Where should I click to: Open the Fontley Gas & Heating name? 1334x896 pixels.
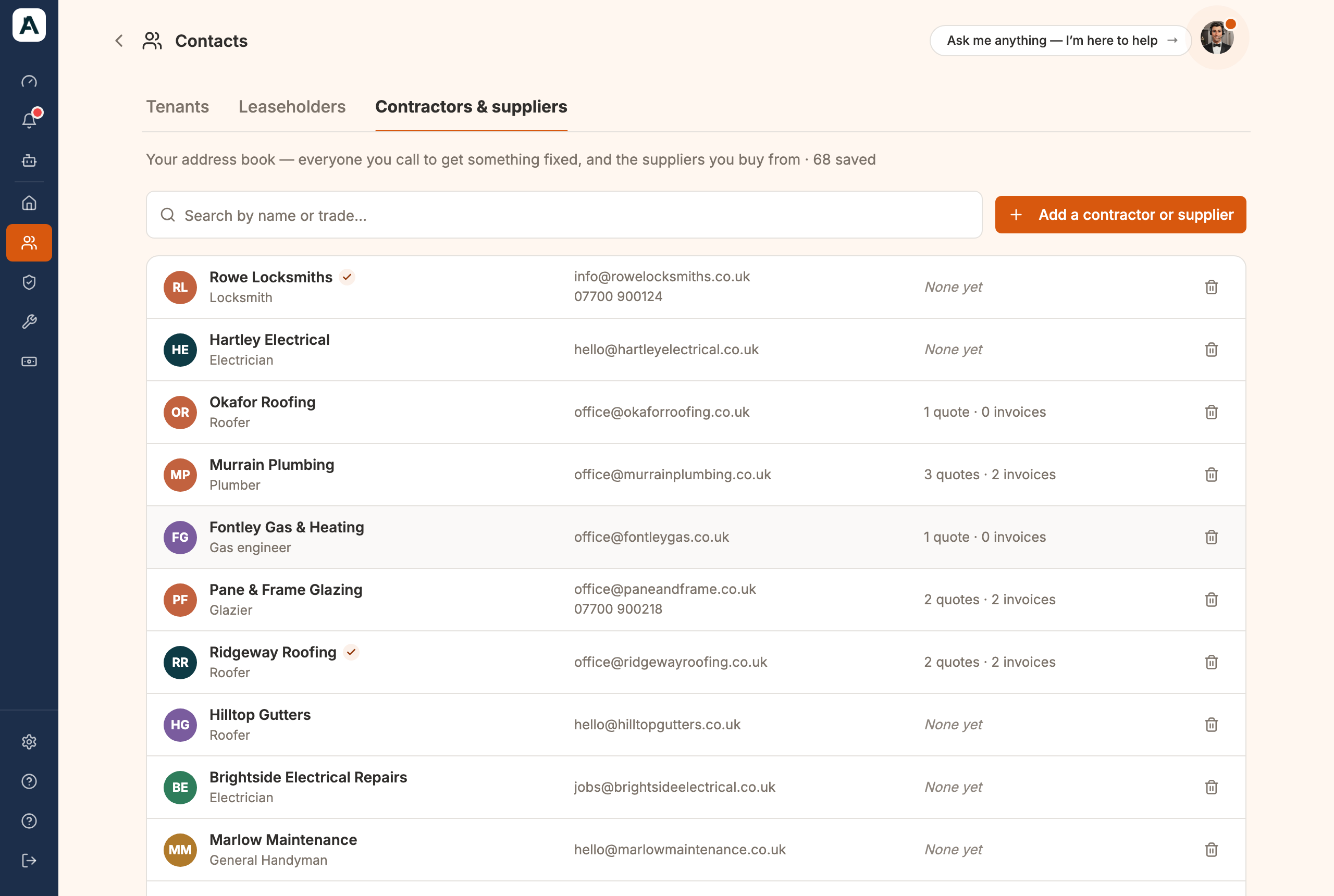(287, 527)
